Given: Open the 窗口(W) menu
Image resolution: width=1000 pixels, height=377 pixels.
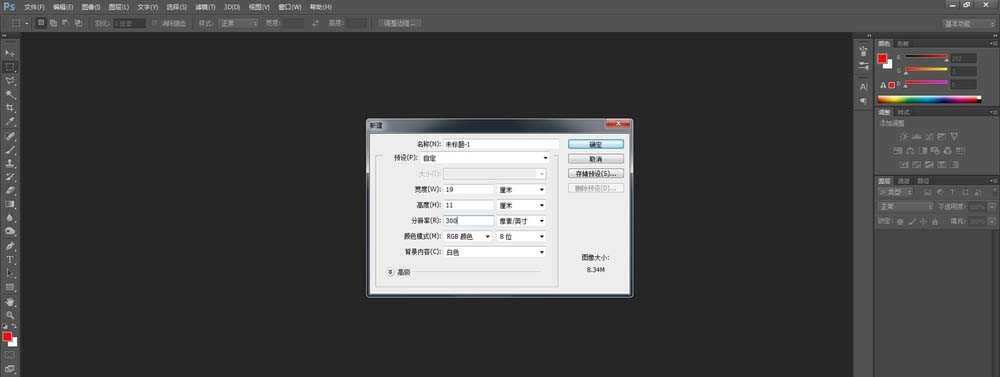Looking at the screenshot, I should [290, 7].
